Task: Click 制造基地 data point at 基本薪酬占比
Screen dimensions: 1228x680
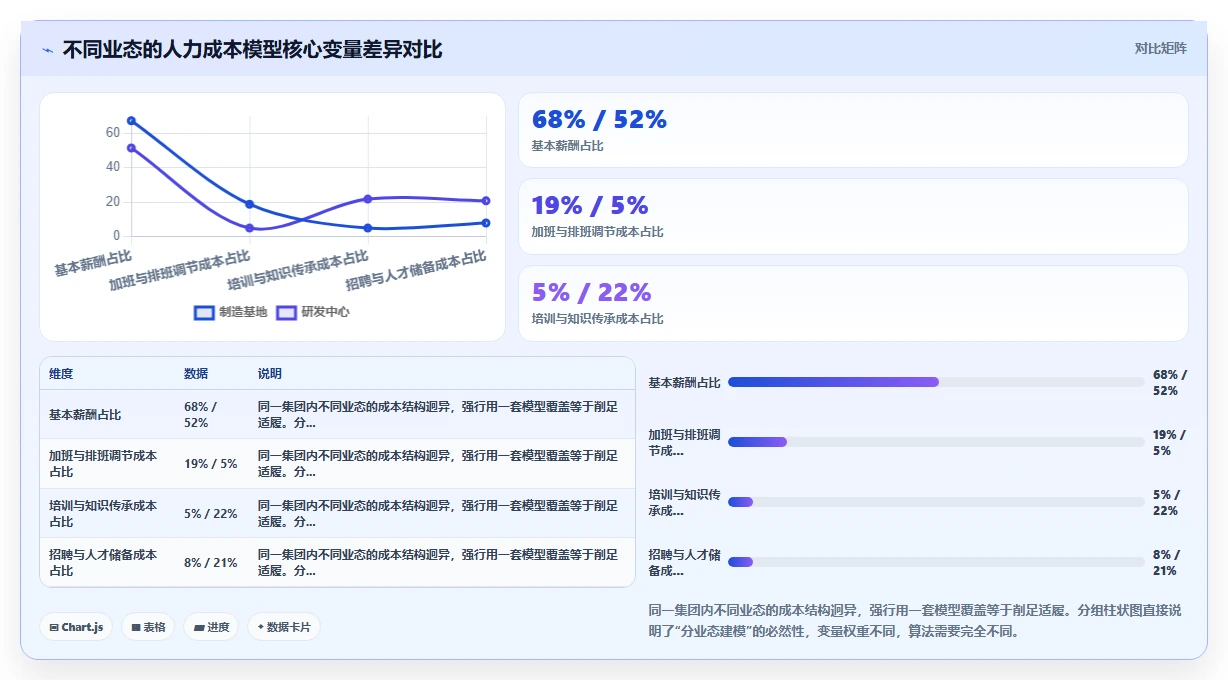Action: click(x=131, y=121)
